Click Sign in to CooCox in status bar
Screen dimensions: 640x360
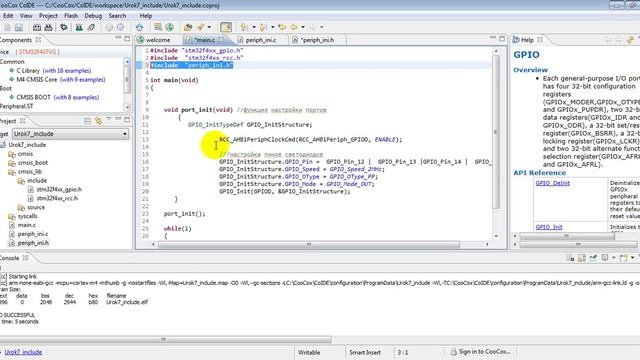pyautogui.click(x=480, y=351)
